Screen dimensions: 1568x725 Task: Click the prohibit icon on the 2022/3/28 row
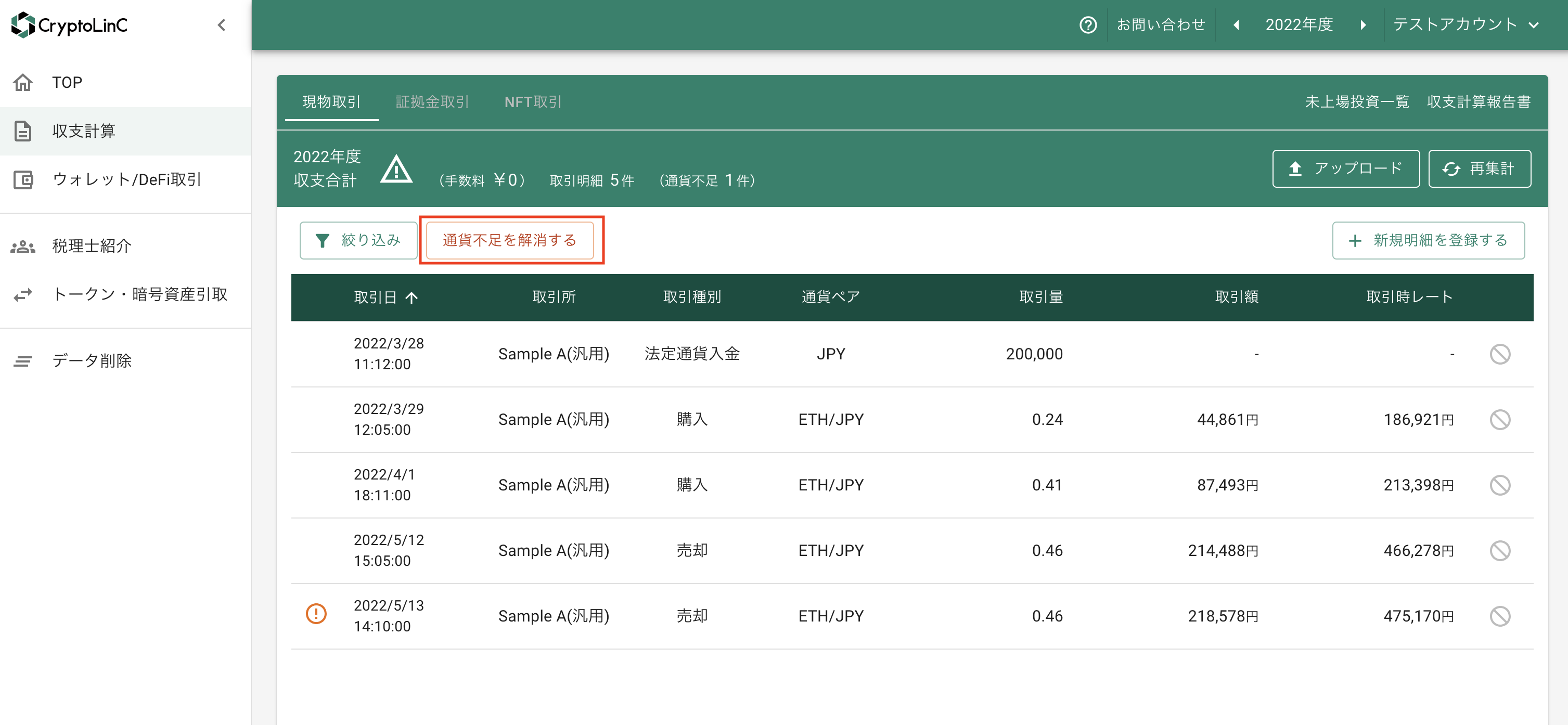tap(1500, 354)
